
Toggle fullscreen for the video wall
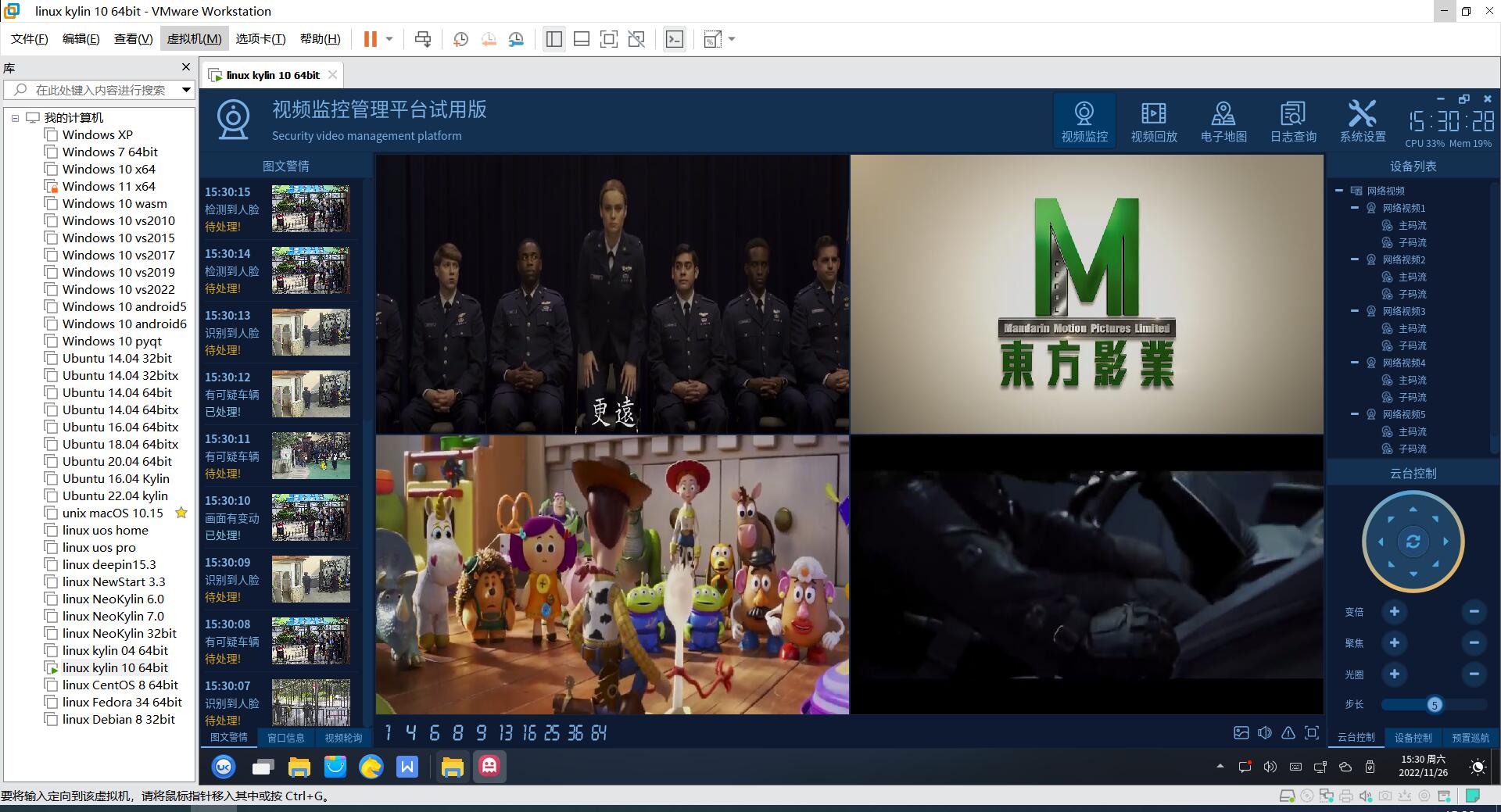(x=1312, y=733)
